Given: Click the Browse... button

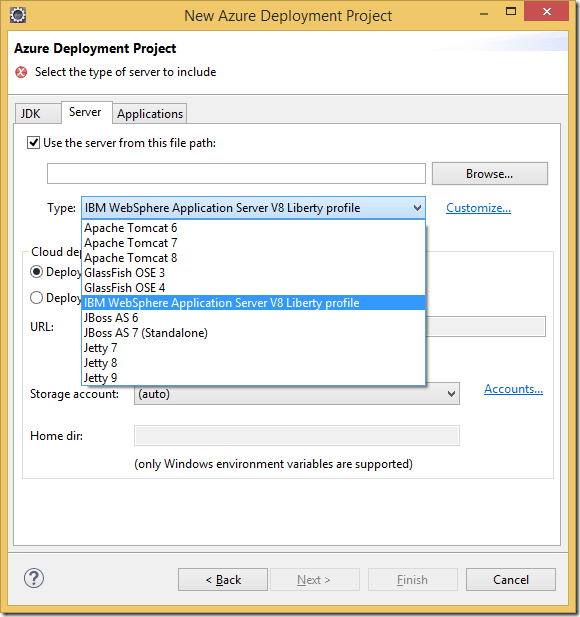Looking at the screenshot, I should (489, 174).
